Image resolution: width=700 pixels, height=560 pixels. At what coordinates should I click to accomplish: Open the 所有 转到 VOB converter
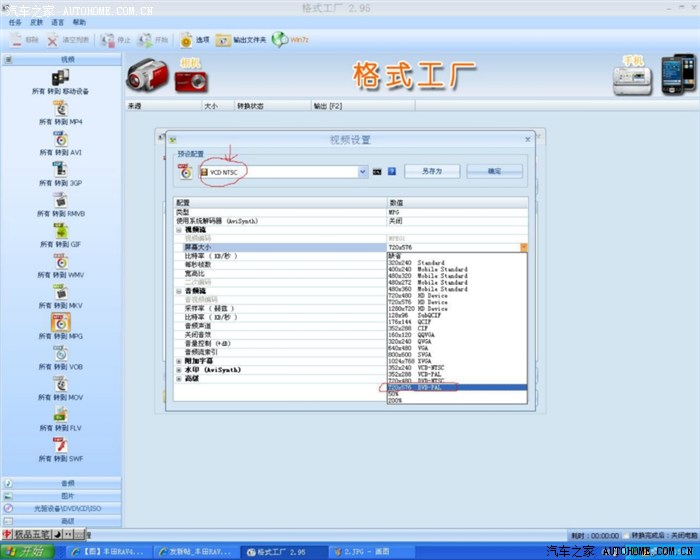click(60, 354)
